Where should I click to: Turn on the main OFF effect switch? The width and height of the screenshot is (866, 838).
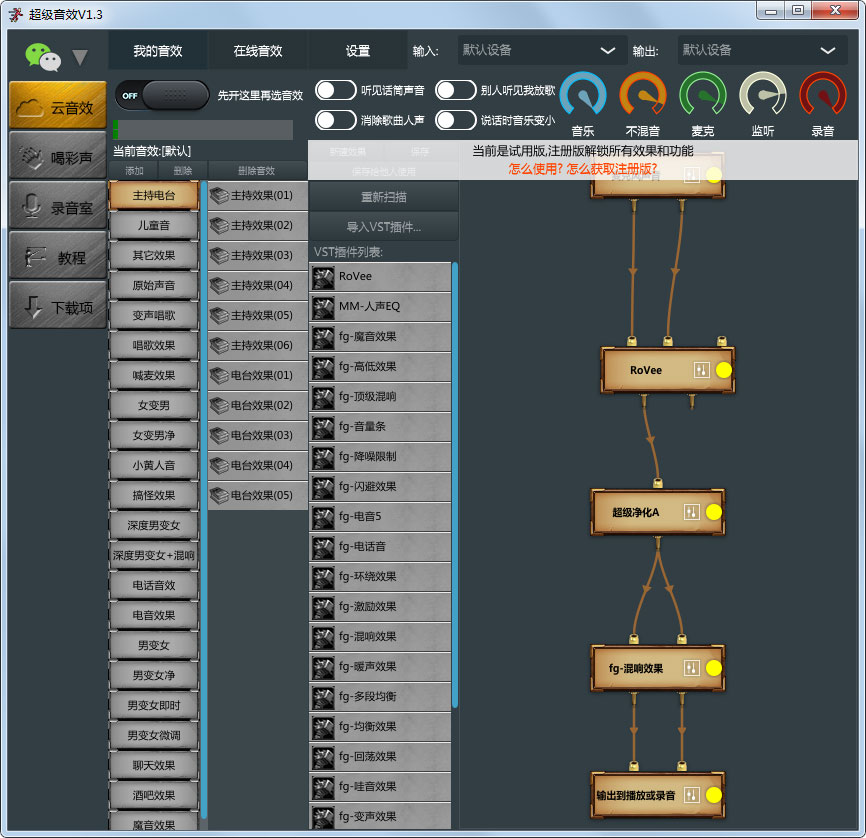162,95
